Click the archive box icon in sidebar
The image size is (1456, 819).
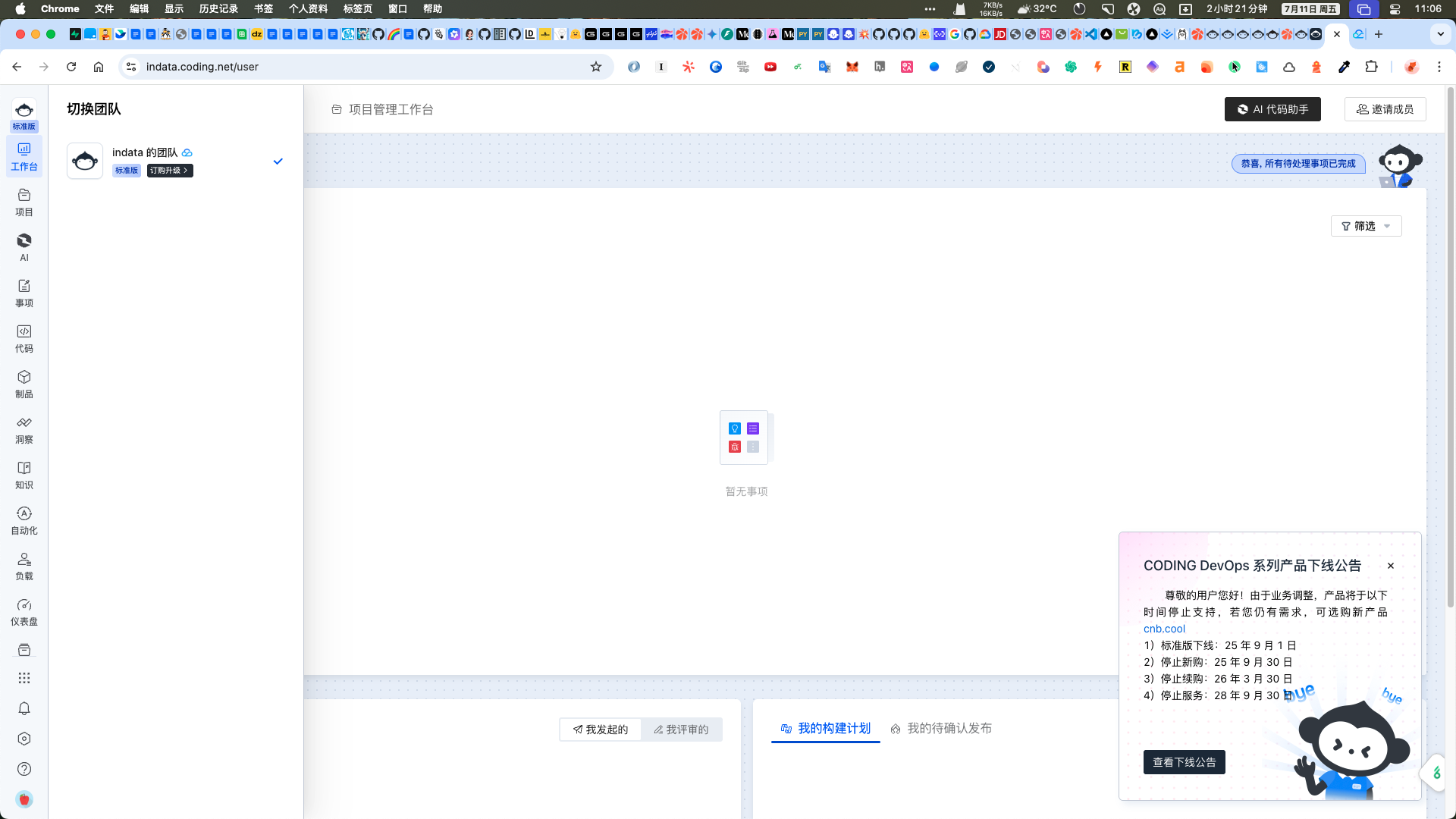[24, 650]
